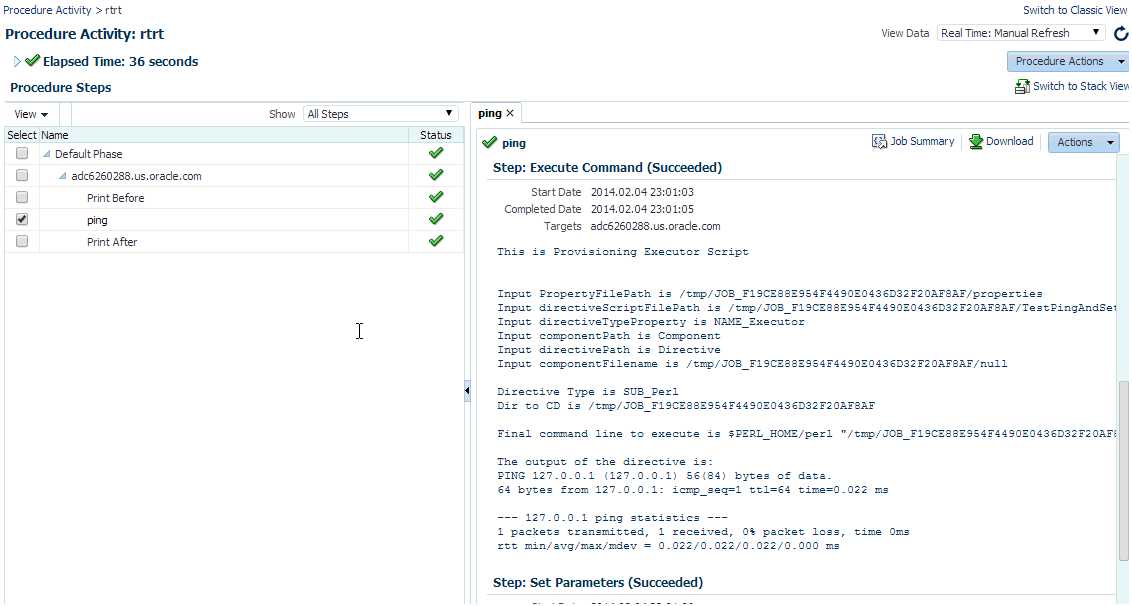Open the Real Time: Manual Refresh dropdown
This screenshot has width=1132, height=606.
click(1021, 33)
